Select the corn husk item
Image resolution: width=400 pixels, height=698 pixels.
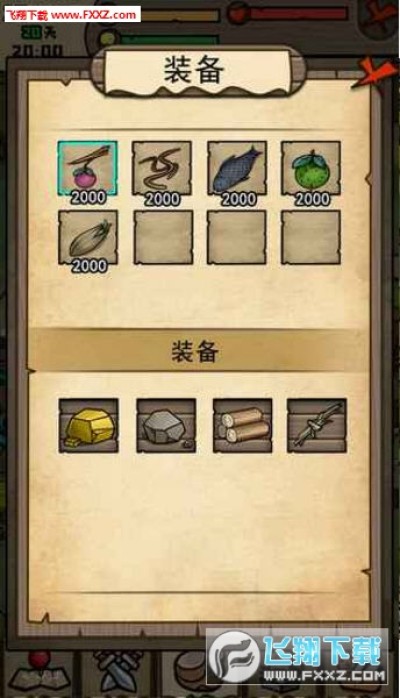coord(88,237)
